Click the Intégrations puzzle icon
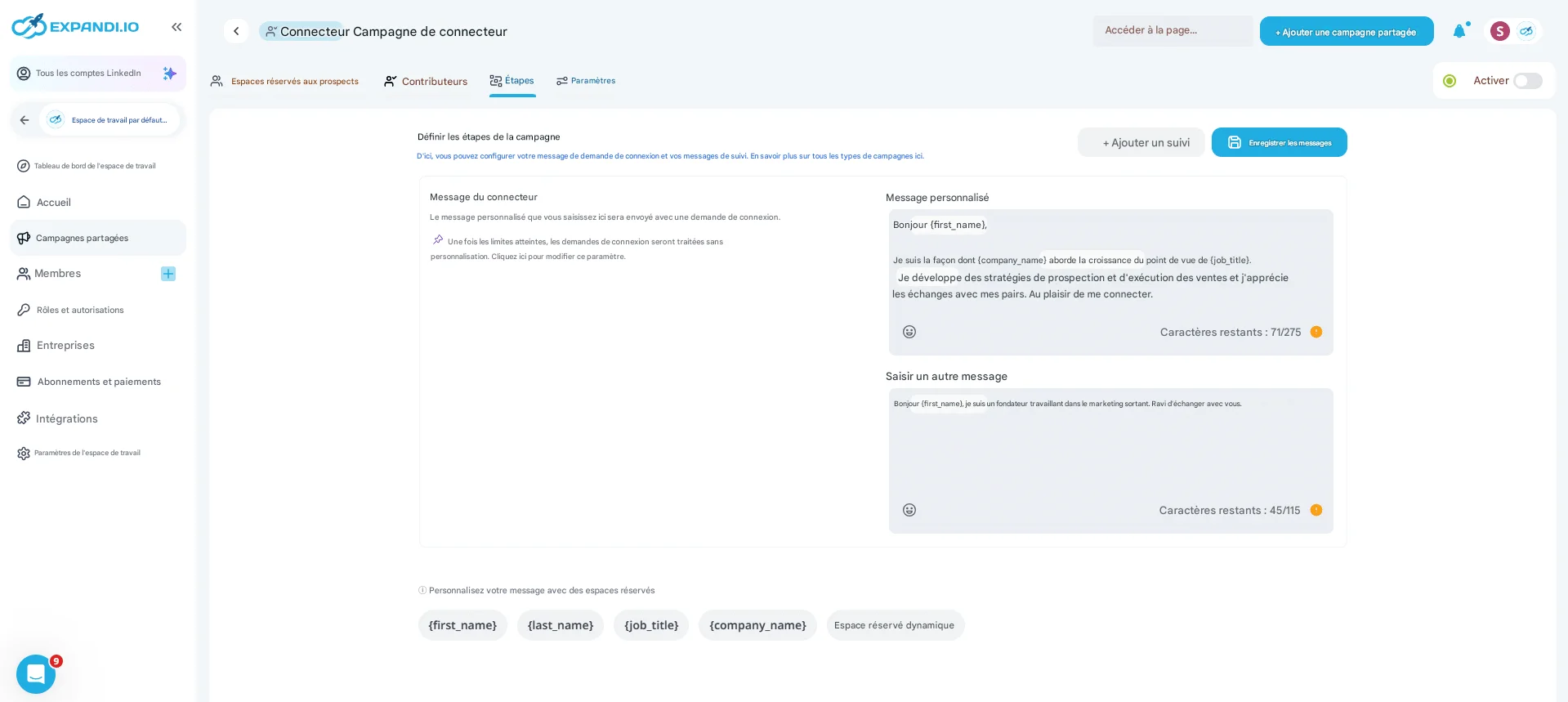Viewport: 1568px width, 702px height. pyautogui.click(x=24, y=418)
